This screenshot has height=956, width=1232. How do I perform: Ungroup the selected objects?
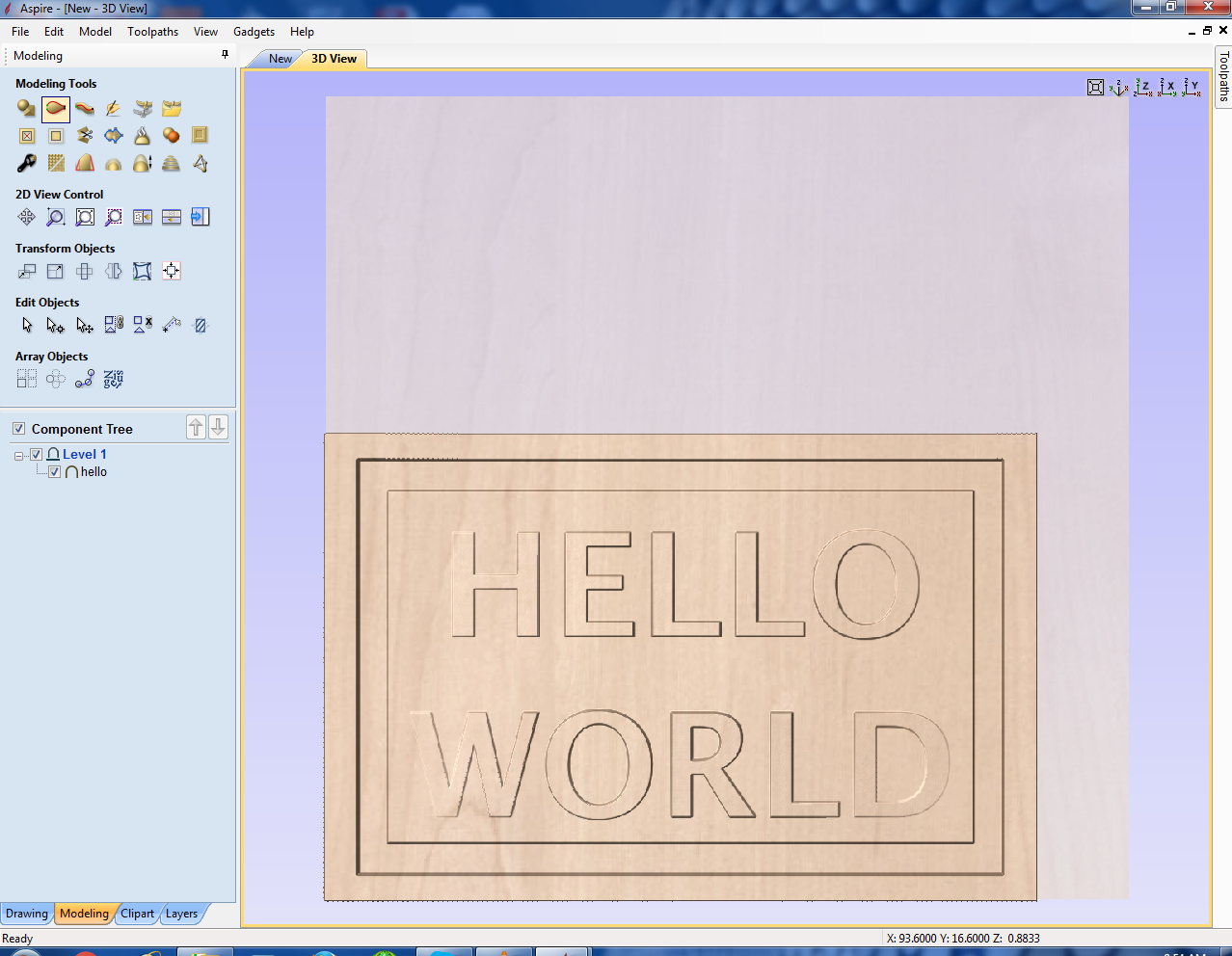click(x=143, y=326)
